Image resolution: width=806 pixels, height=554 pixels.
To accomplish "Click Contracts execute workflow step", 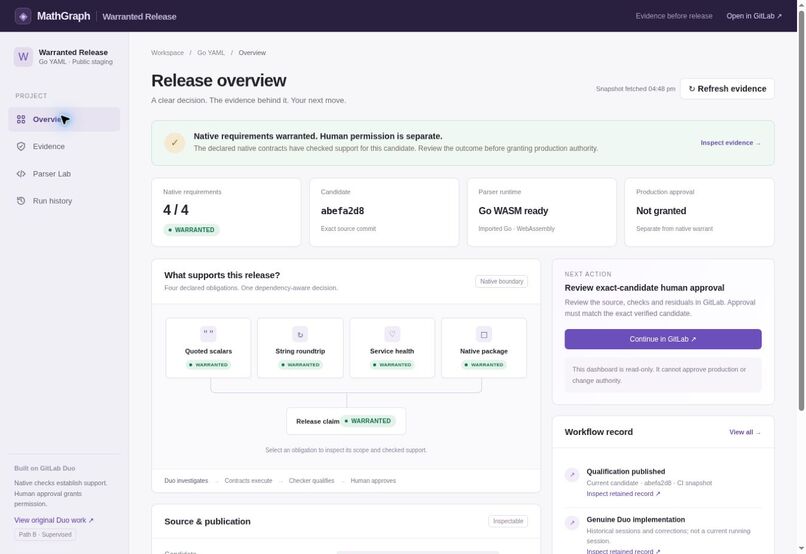I will click(x=248, y=481).
